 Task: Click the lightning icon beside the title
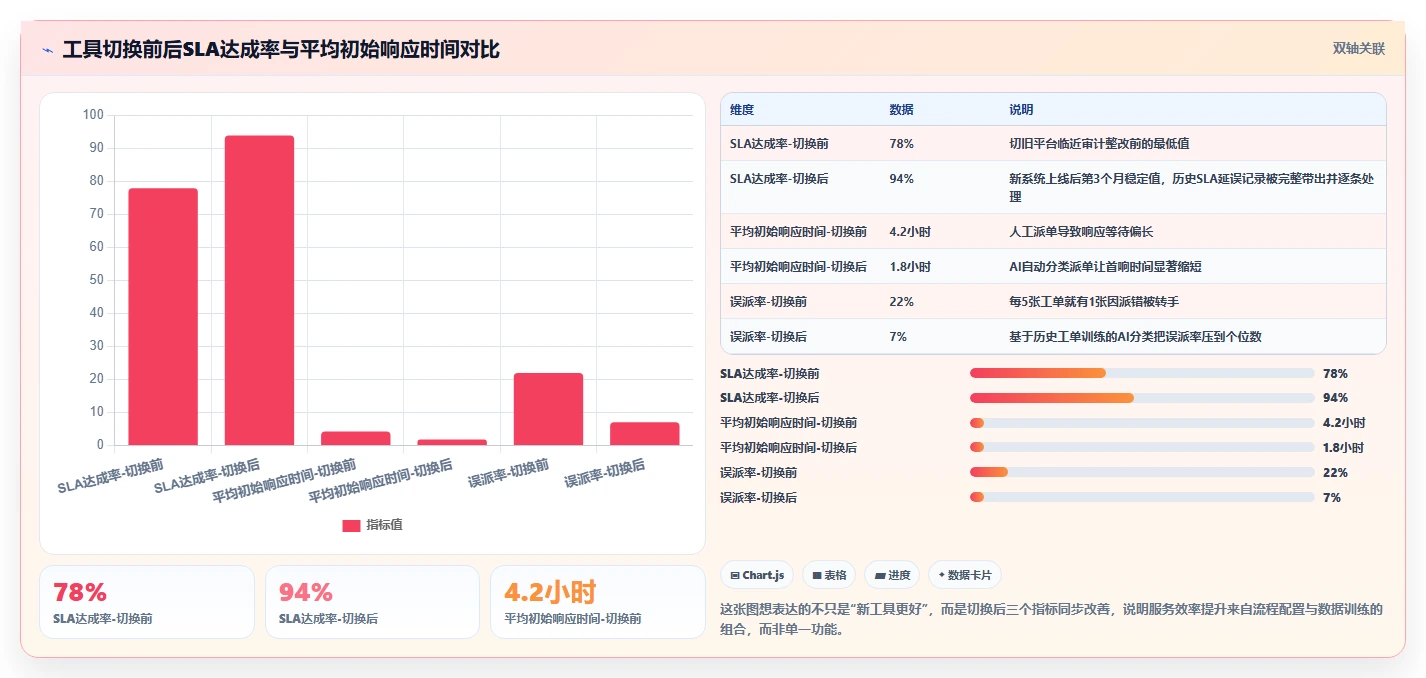click(x=48, y=50)
